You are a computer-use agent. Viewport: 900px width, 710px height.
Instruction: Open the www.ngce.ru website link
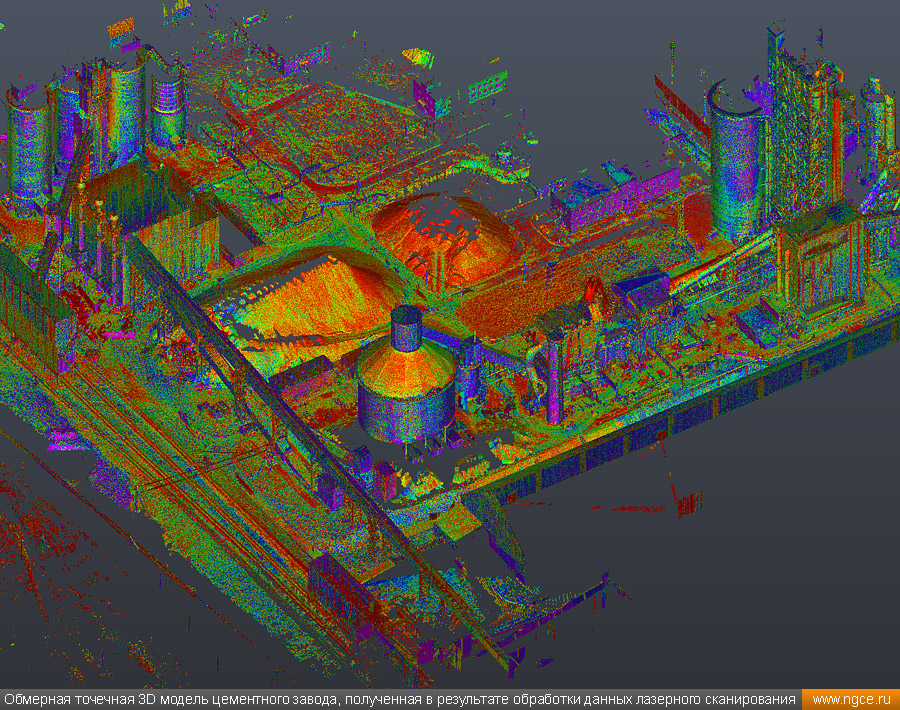click(850, 699)
